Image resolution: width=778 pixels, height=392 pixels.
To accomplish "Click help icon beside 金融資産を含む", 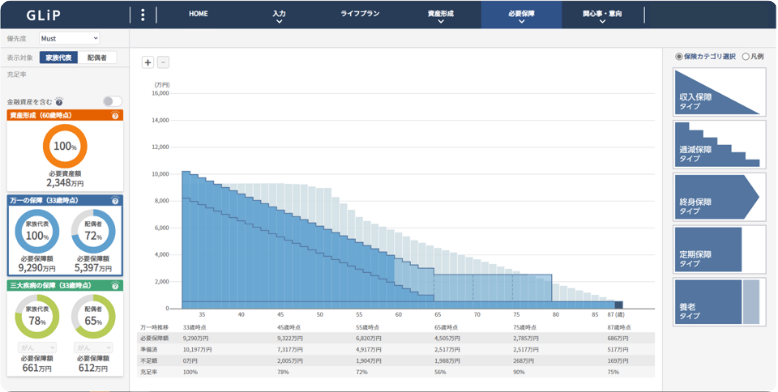I will coord(59,102).
